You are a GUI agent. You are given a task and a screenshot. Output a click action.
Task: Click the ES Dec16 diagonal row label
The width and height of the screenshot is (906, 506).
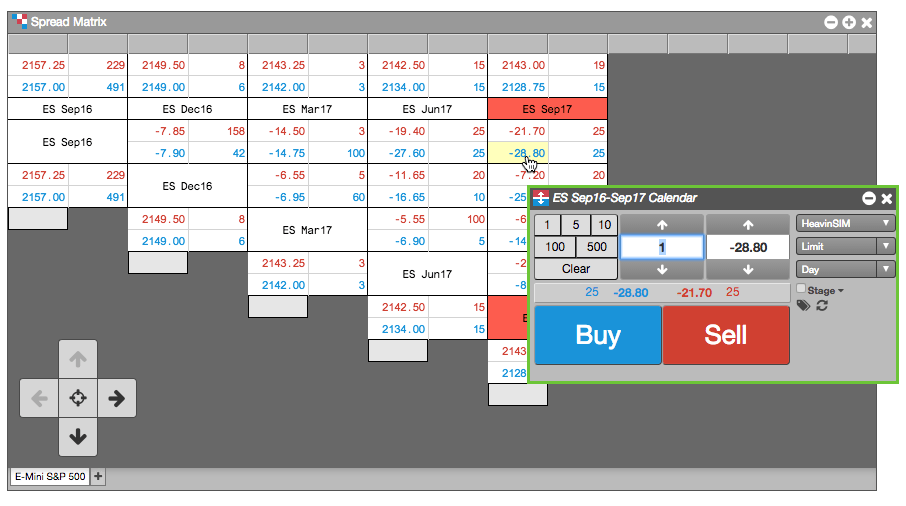pos(187,186)
